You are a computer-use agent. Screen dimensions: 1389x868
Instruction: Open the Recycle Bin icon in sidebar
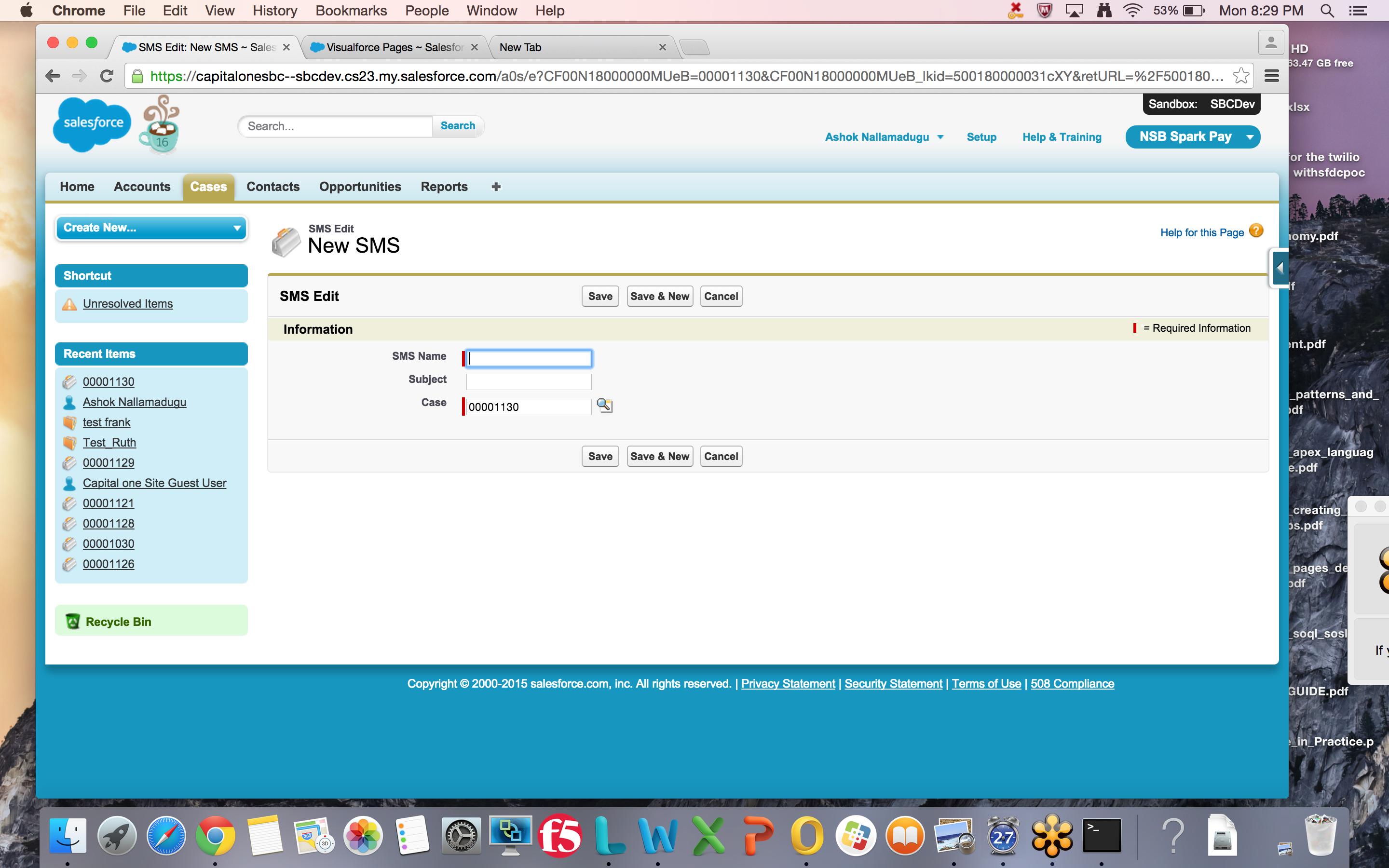coord(73,622)
